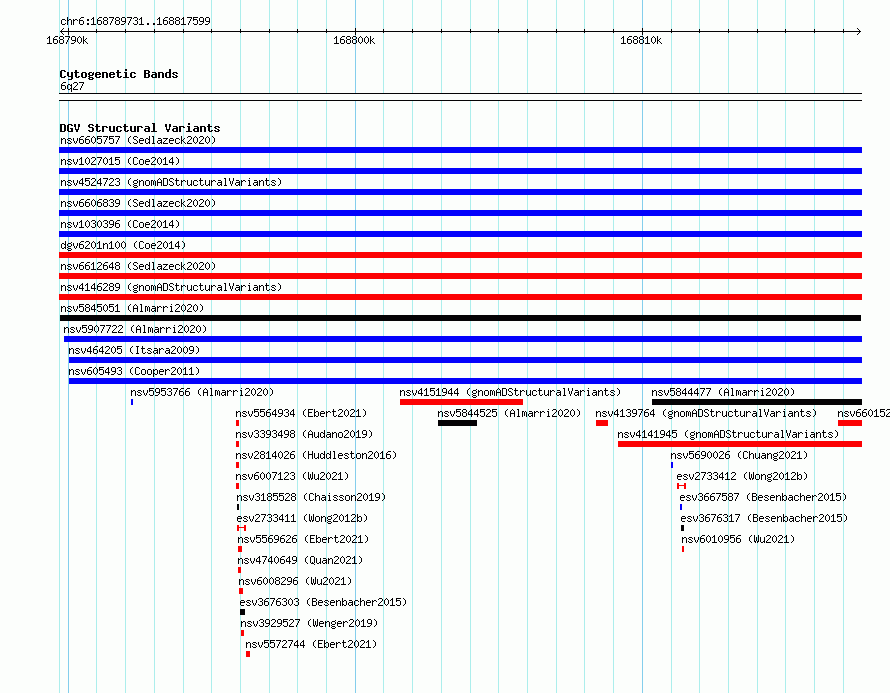
Task: Select the red interval marker under esv2733412
Action: click(x=681, y=486)
